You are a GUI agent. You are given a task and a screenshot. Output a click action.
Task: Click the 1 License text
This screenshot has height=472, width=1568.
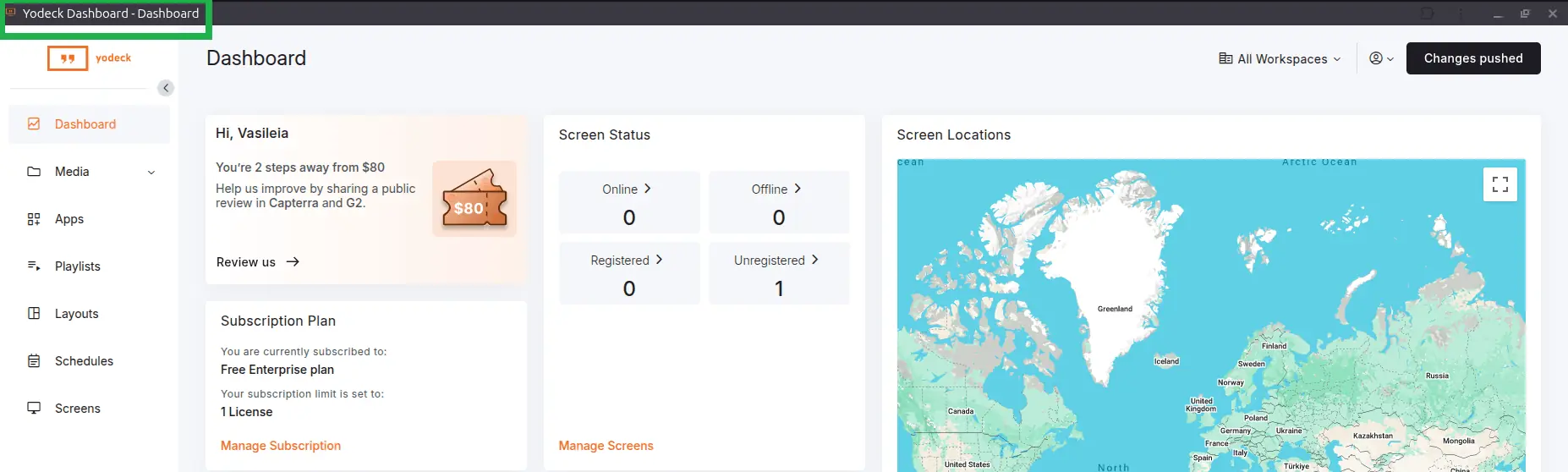pyautogui.click(x=247, y=412)
